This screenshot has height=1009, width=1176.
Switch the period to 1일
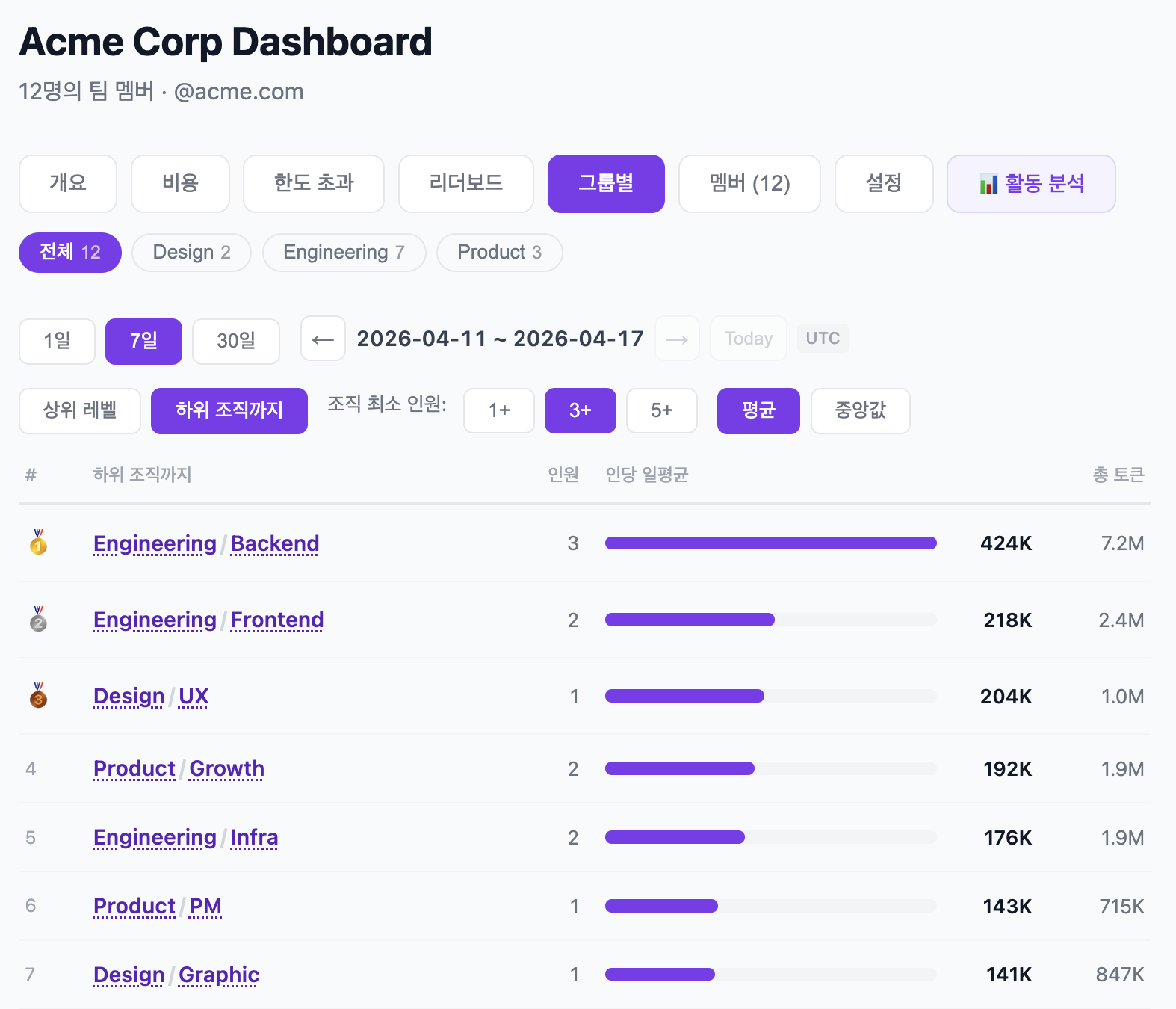57,342
